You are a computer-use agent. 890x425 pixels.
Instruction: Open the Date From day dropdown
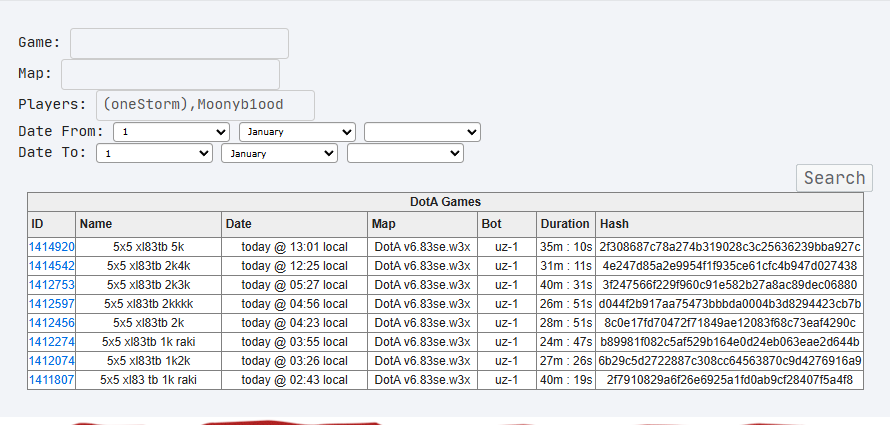[171, 132]
